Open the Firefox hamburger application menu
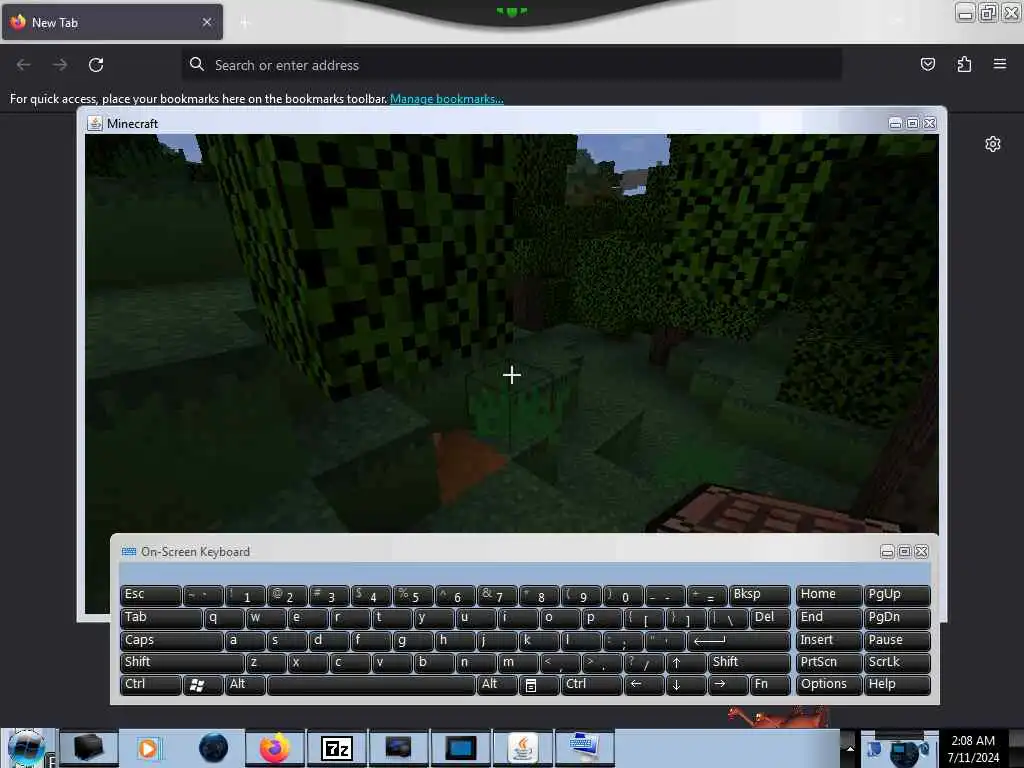 click(x=1000, y=64)
